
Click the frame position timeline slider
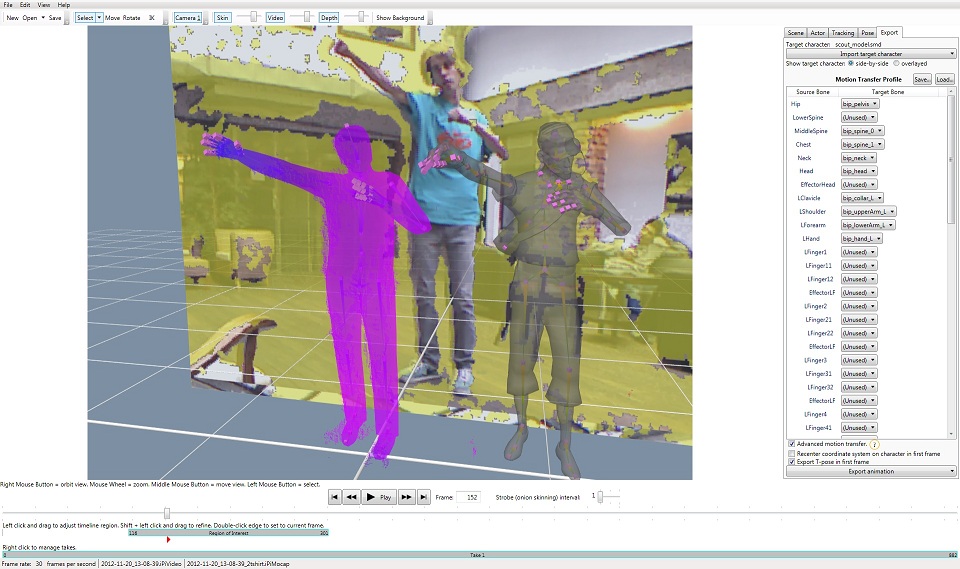pos(167,513)
